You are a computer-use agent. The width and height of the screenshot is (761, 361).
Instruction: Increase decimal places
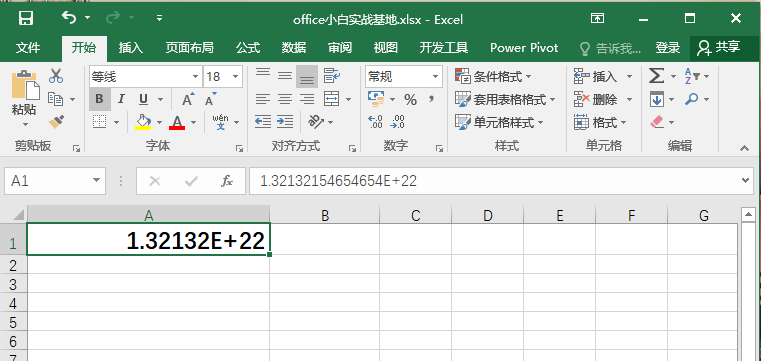[376, 122]
